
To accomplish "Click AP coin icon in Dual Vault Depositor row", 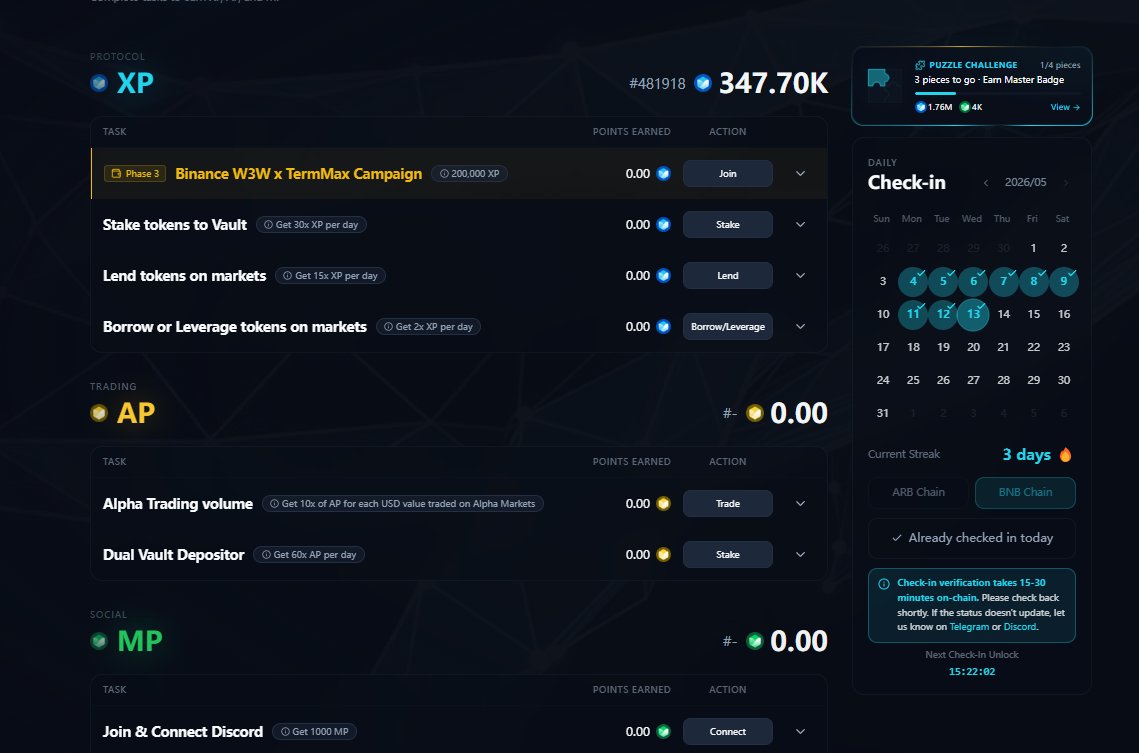I will tap(663, 554).
